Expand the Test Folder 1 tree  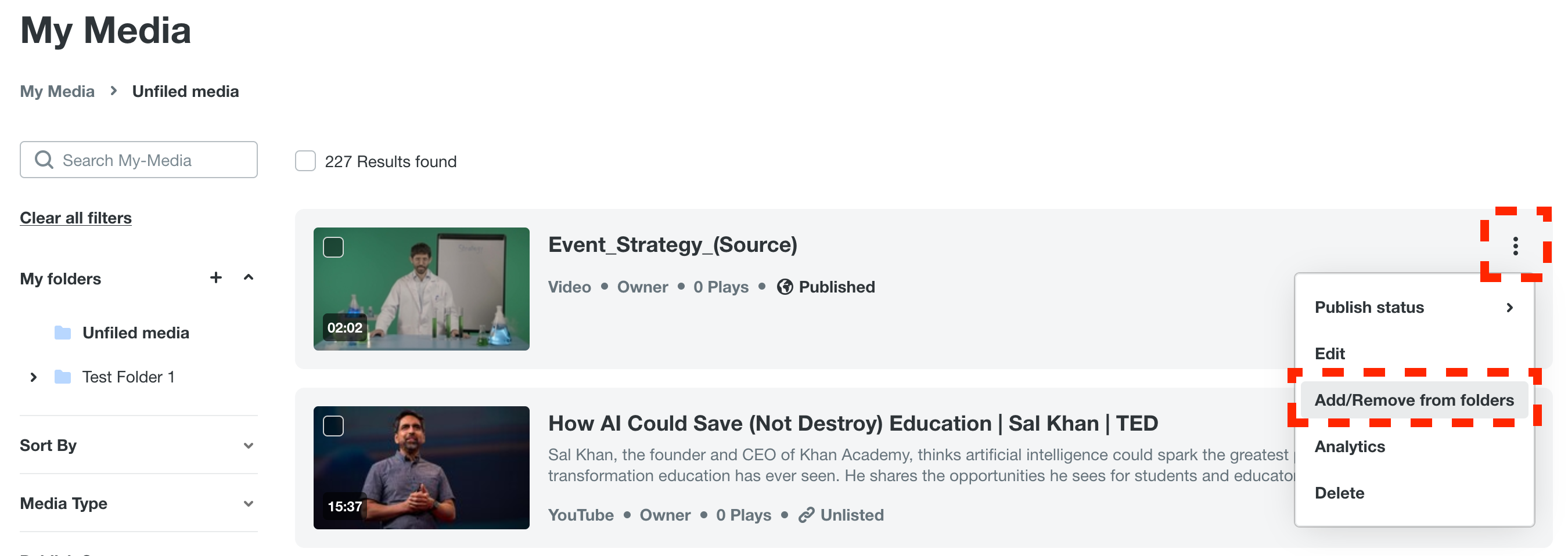[x=34, y=377]
